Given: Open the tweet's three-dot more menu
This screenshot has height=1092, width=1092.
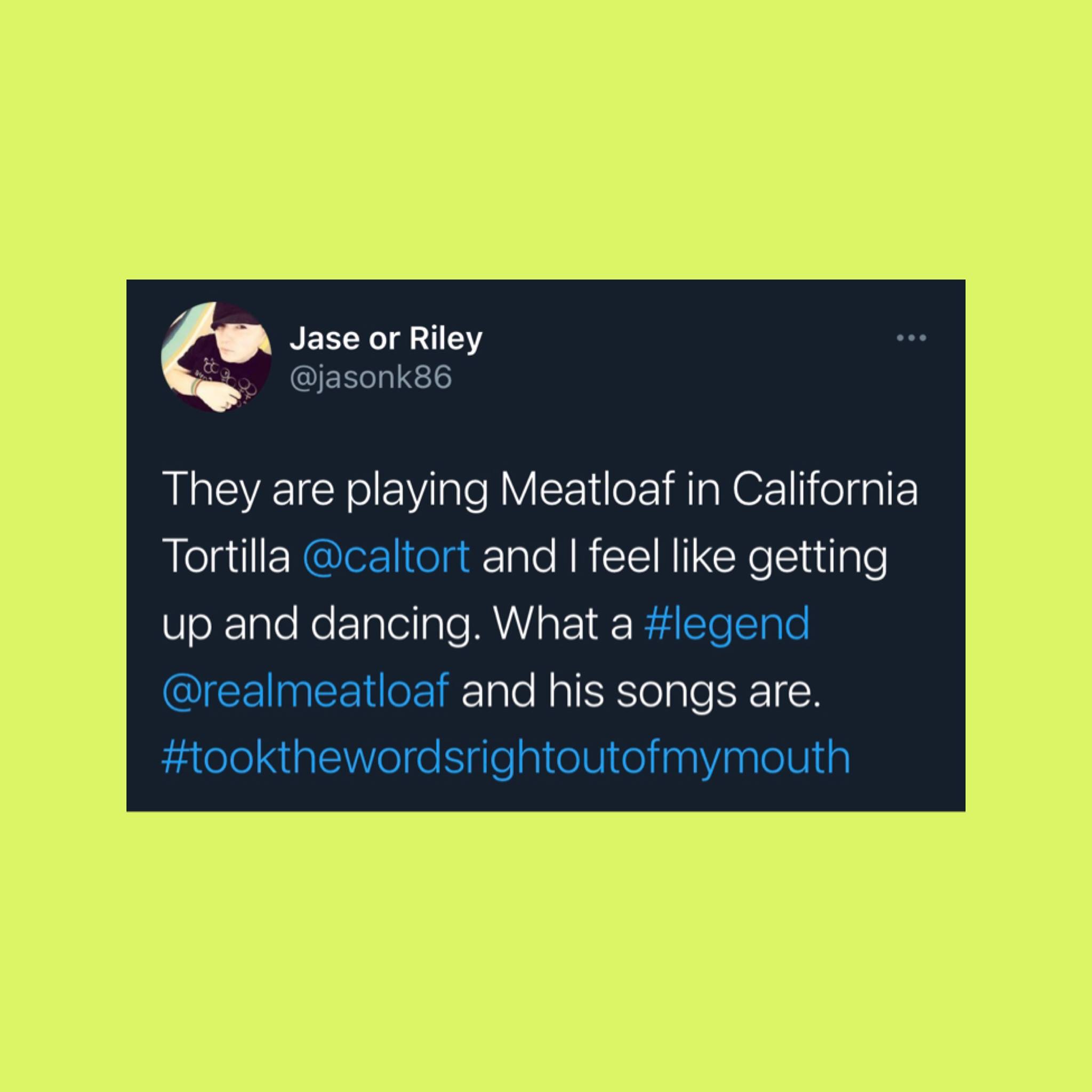Looking at the screenshot, I should pyautogui.click(x=911, y=339).
